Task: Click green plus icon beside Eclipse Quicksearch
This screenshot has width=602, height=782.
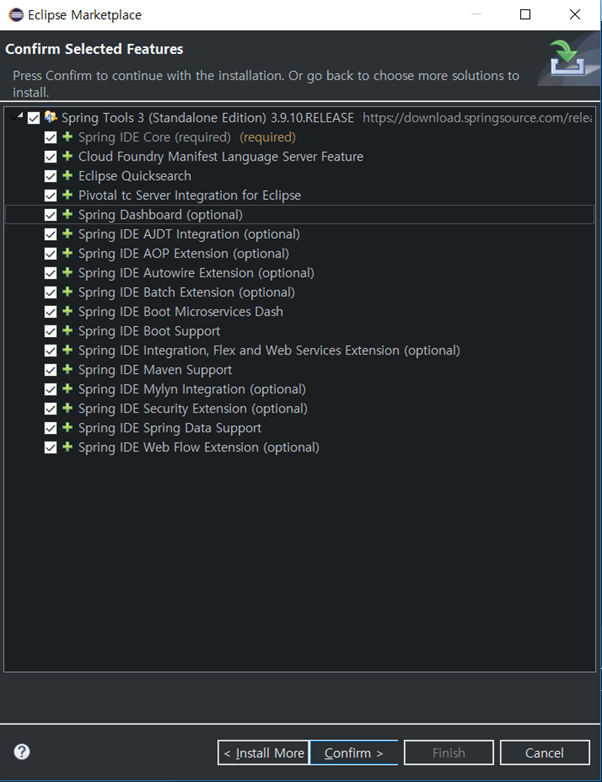Action: pyautogui.click(x=67, y=176)
